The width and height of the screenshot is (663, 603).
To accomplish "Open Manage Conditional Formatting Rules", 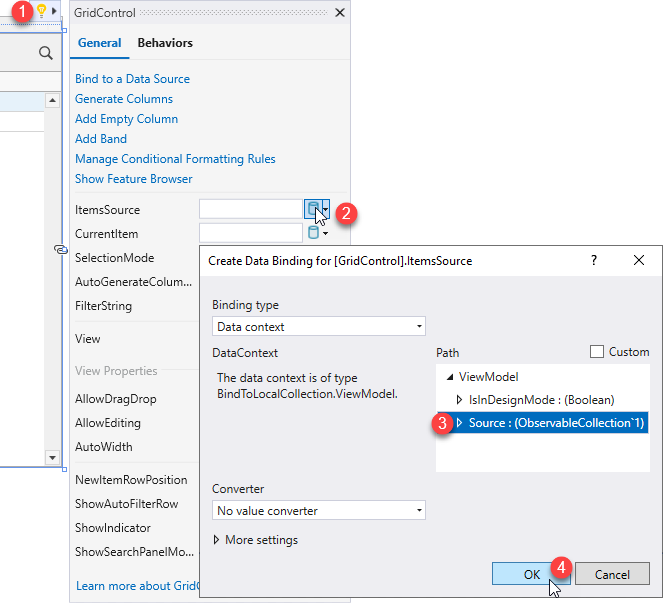I will click(175, 159).
